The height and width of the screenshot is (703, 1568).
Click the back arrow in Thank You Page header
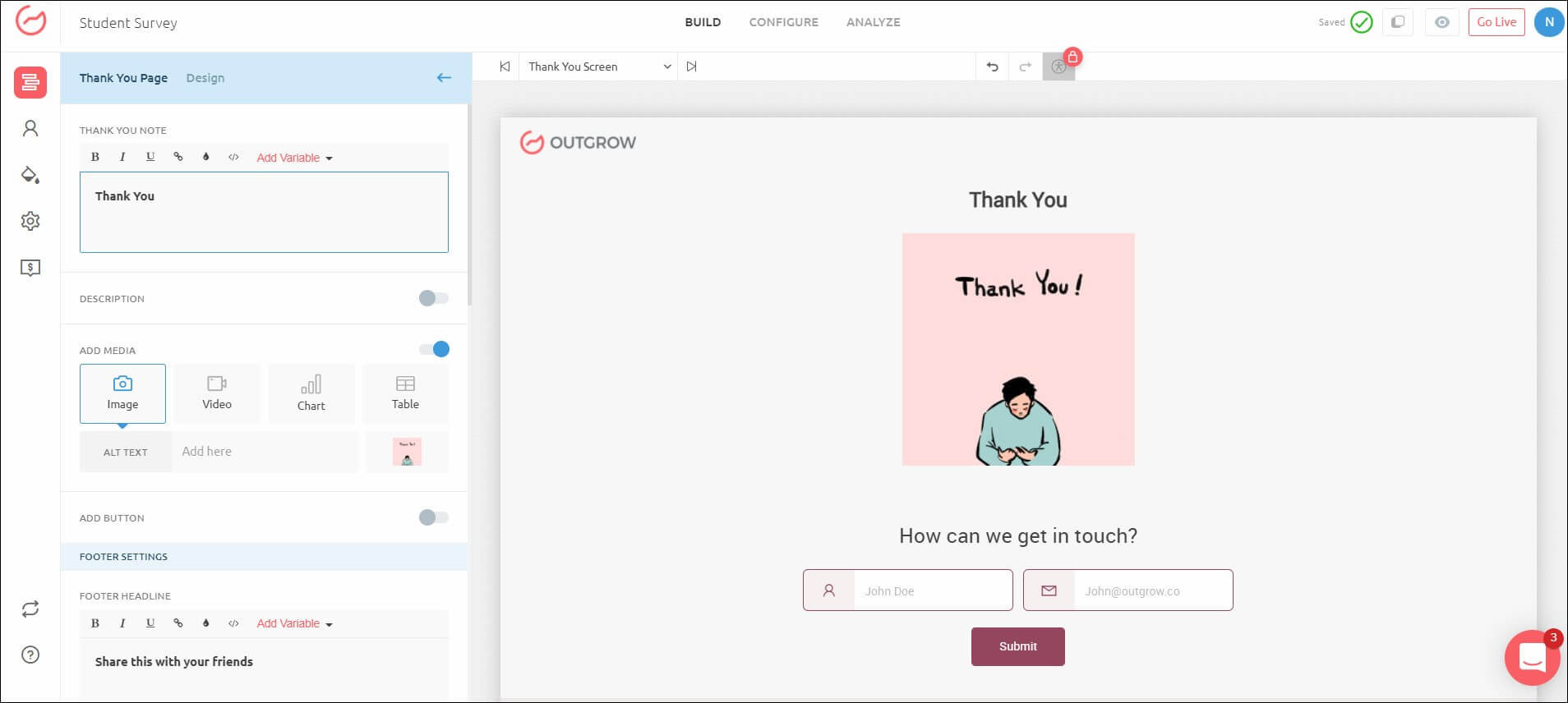(444, 78)
